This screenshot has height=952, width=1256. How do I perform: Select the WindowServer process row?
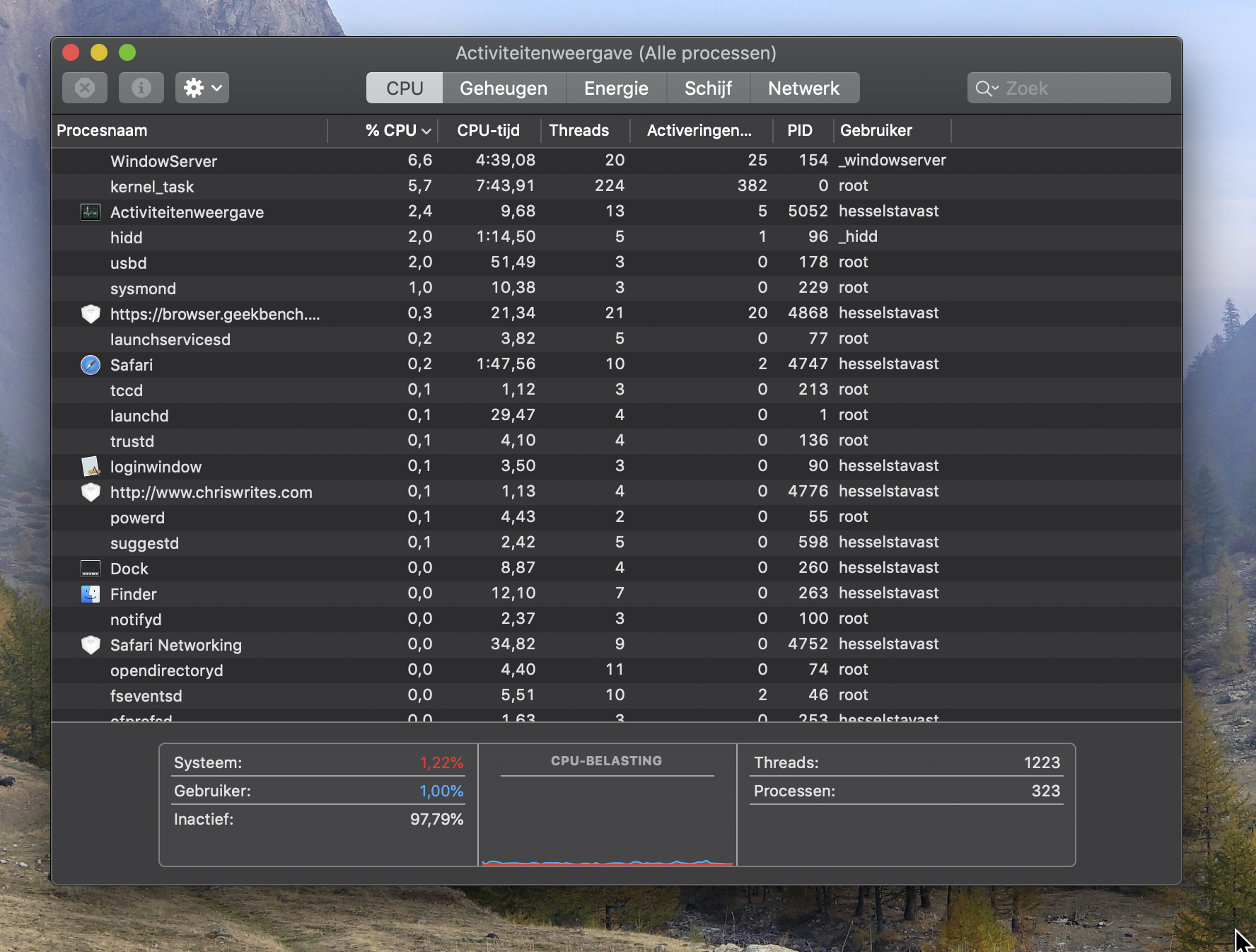tap(617, 161)
